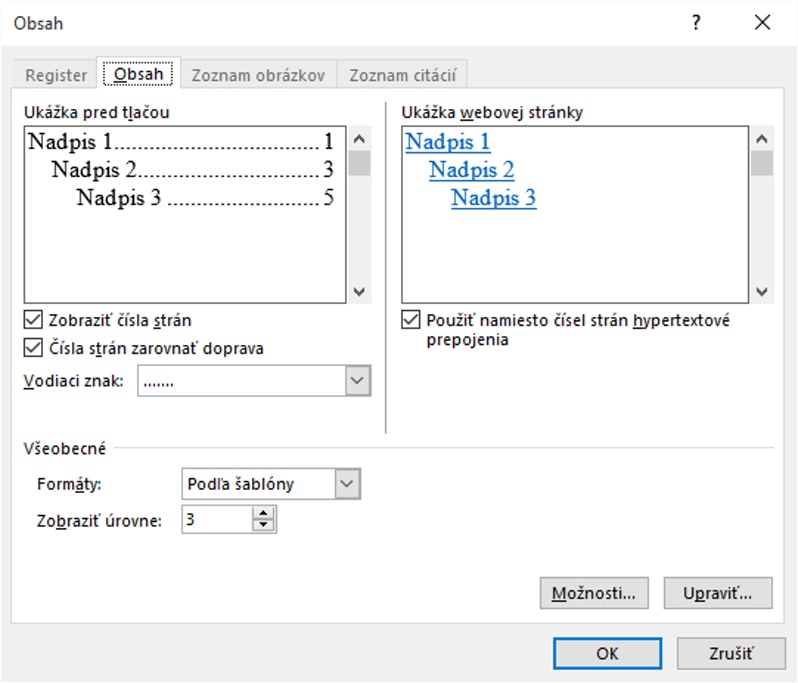This screenshot has width=798, height=683.
Task: Select the Zoznam citácií tab
Action: click(x=403, y=75)
